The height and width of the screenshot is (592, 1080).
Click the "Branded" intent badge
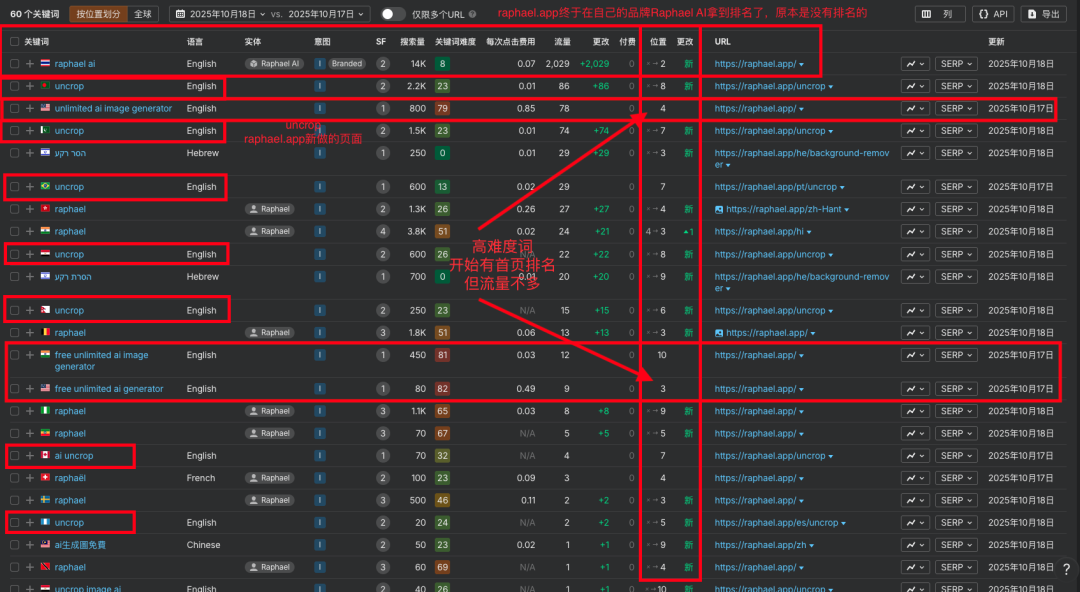(346, 63)
